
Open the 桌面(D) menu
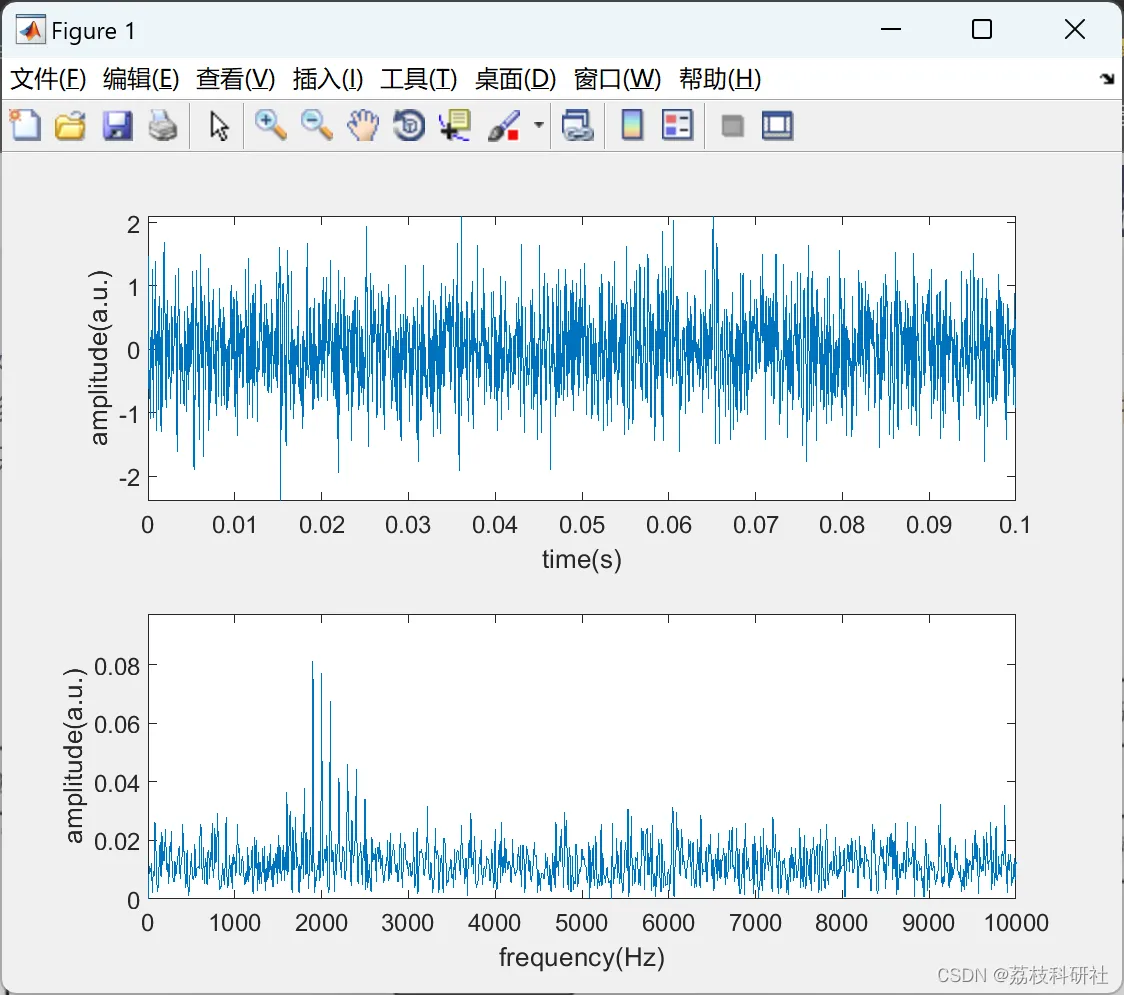click(515, 79)
